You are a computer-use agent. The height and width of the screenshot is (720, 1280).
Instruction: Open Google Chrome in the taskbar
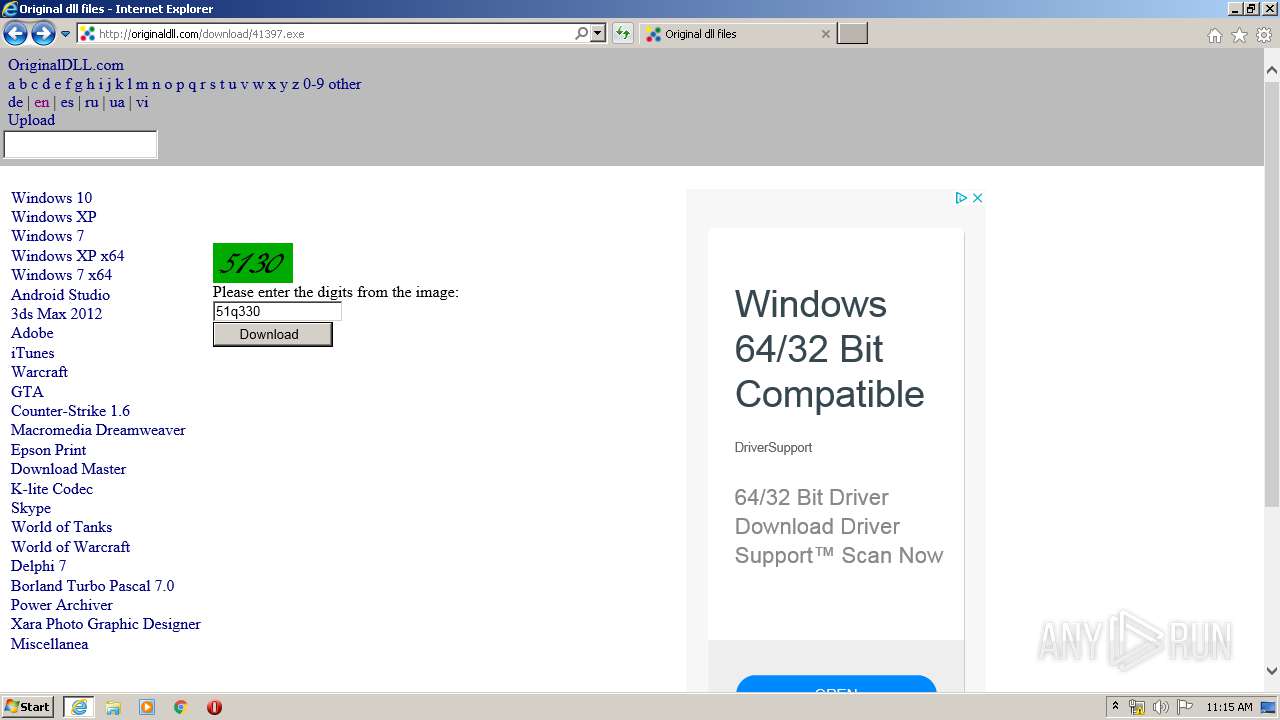click(181, 707)
